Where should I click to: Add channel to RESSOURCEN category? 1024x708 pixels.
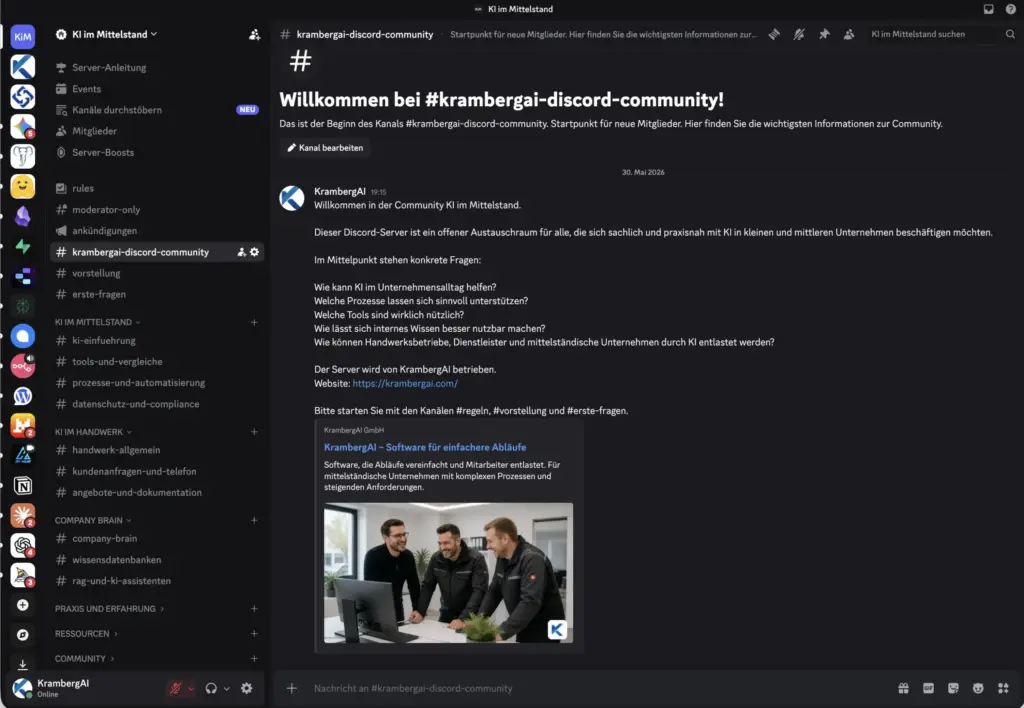254,634
